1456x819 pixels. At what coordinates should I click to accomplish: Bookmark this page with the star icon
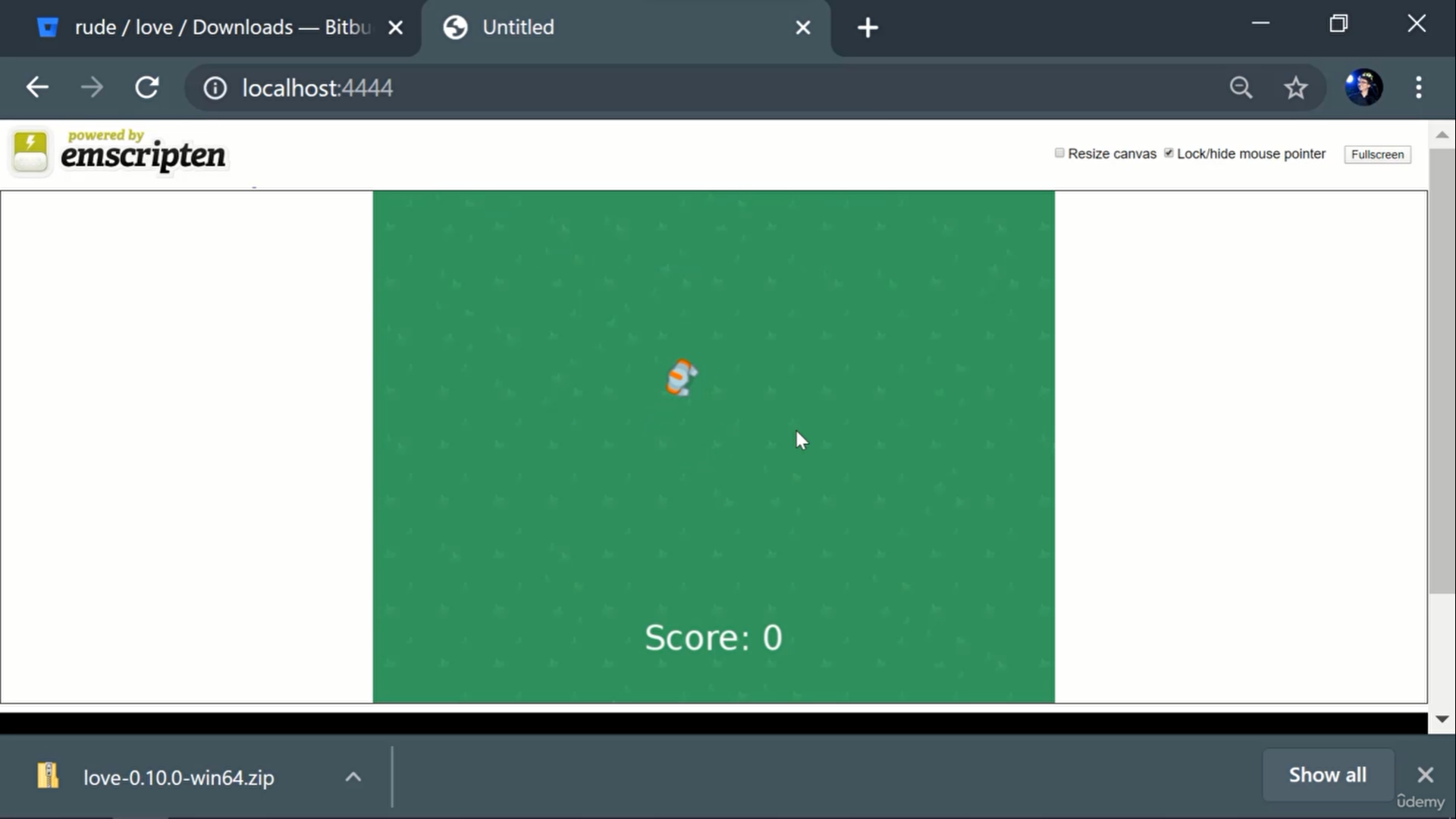[x=1295, y=88]
